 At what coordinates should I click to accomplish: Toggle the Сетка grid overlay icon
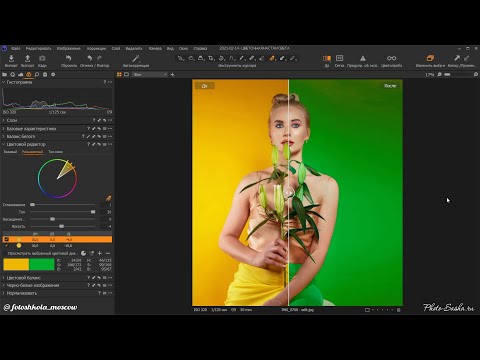pos(339,58)
